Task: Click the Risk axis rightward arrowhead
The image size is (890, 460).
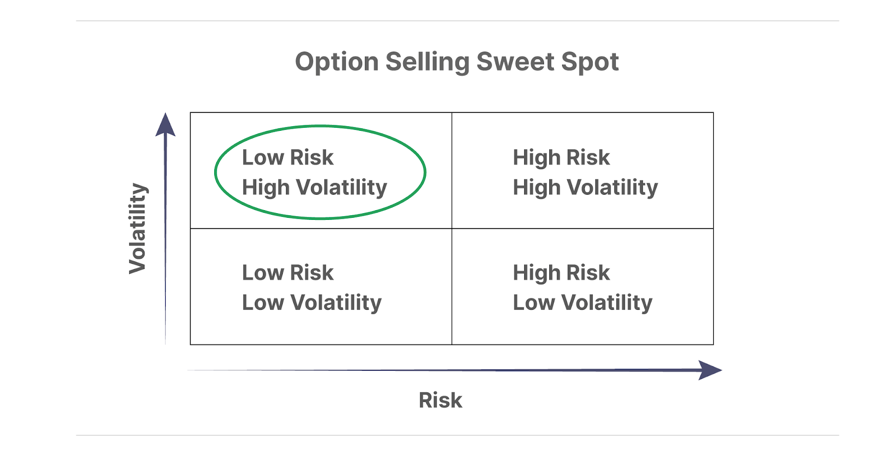Action: [710, 370]
